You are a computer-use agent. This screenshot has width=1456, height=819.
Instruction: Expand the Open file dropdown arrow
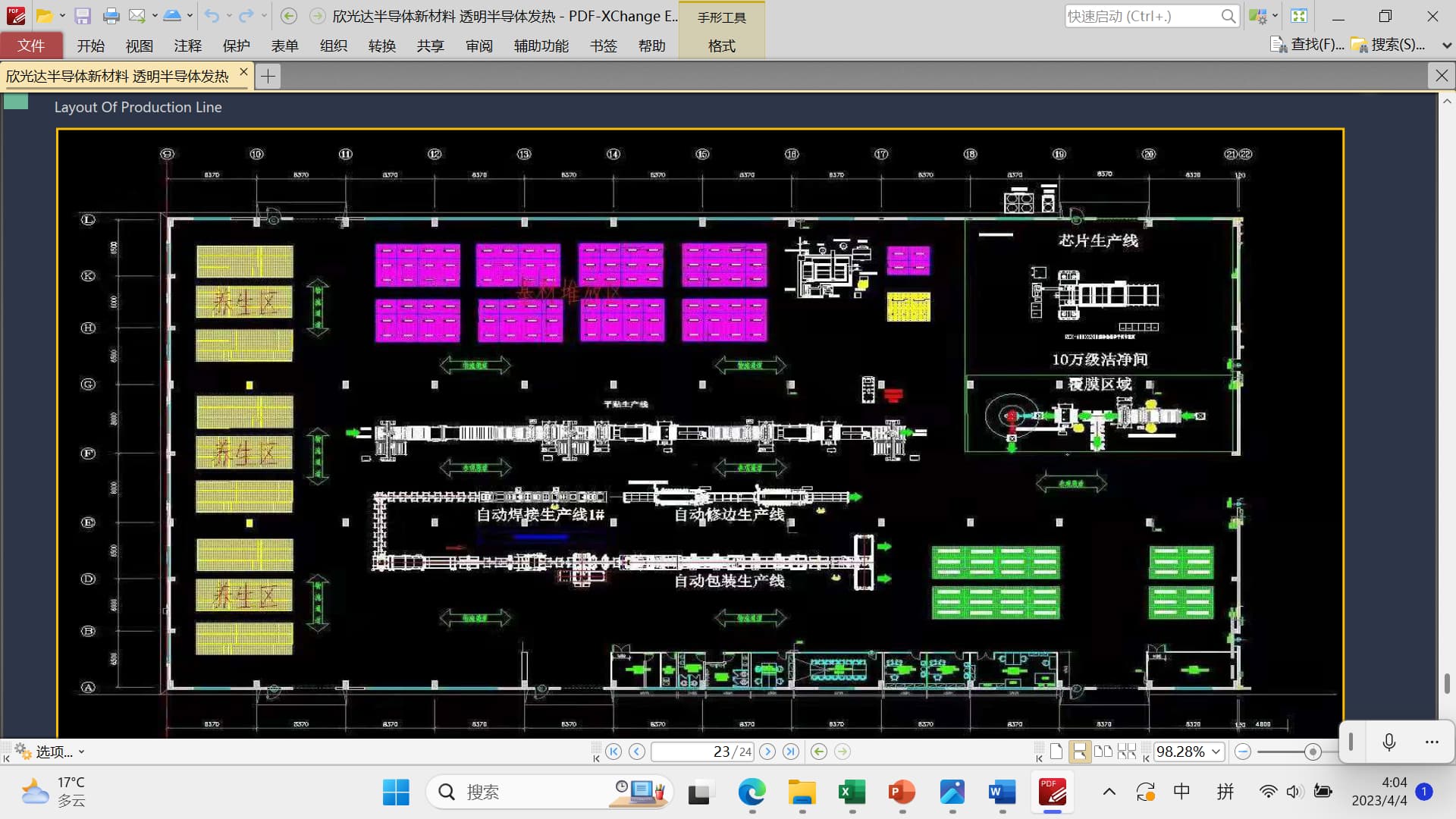[x=62, y=16]
